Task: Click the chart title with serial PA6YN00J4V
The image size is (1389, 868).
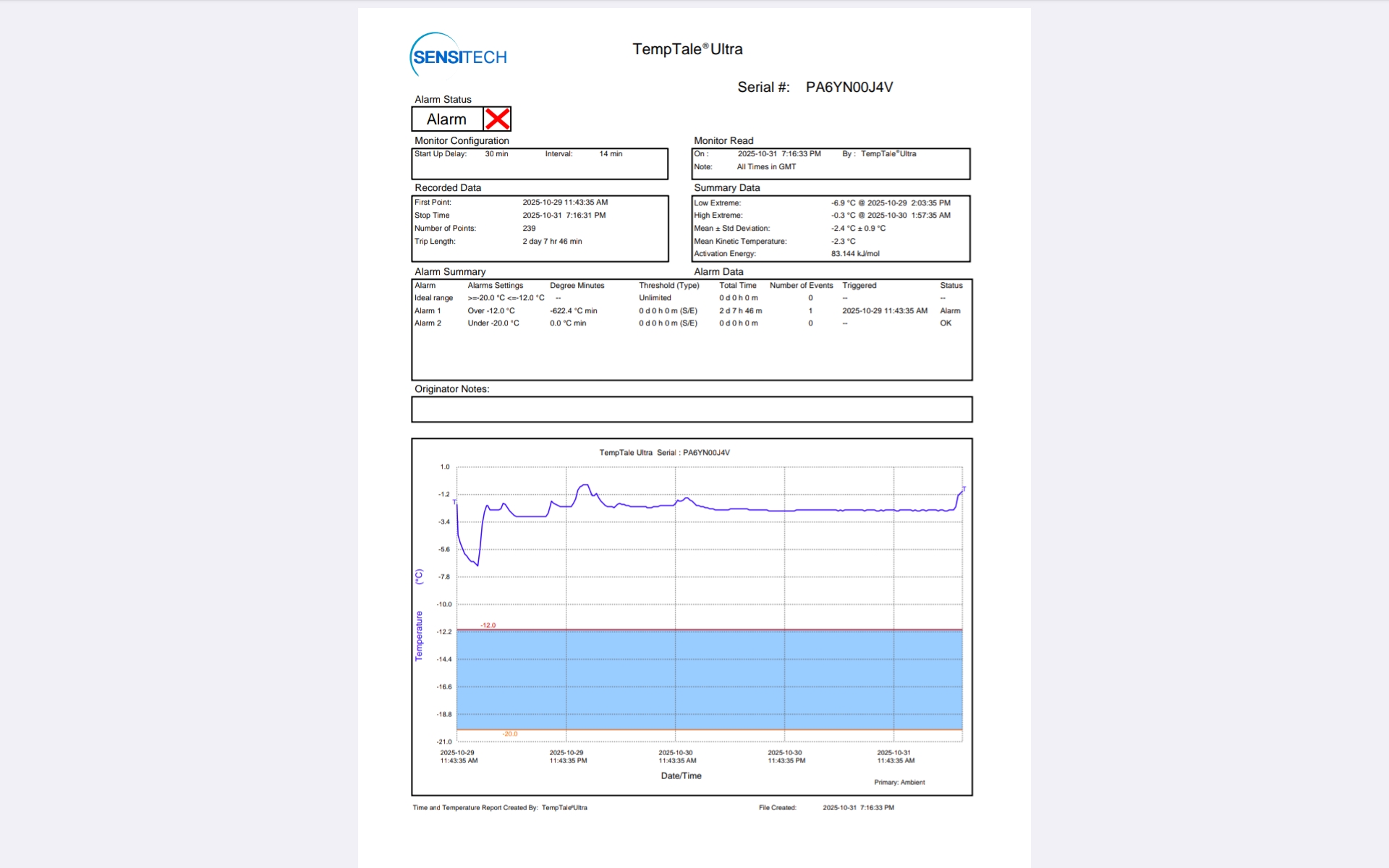Action: pos(664,453)
